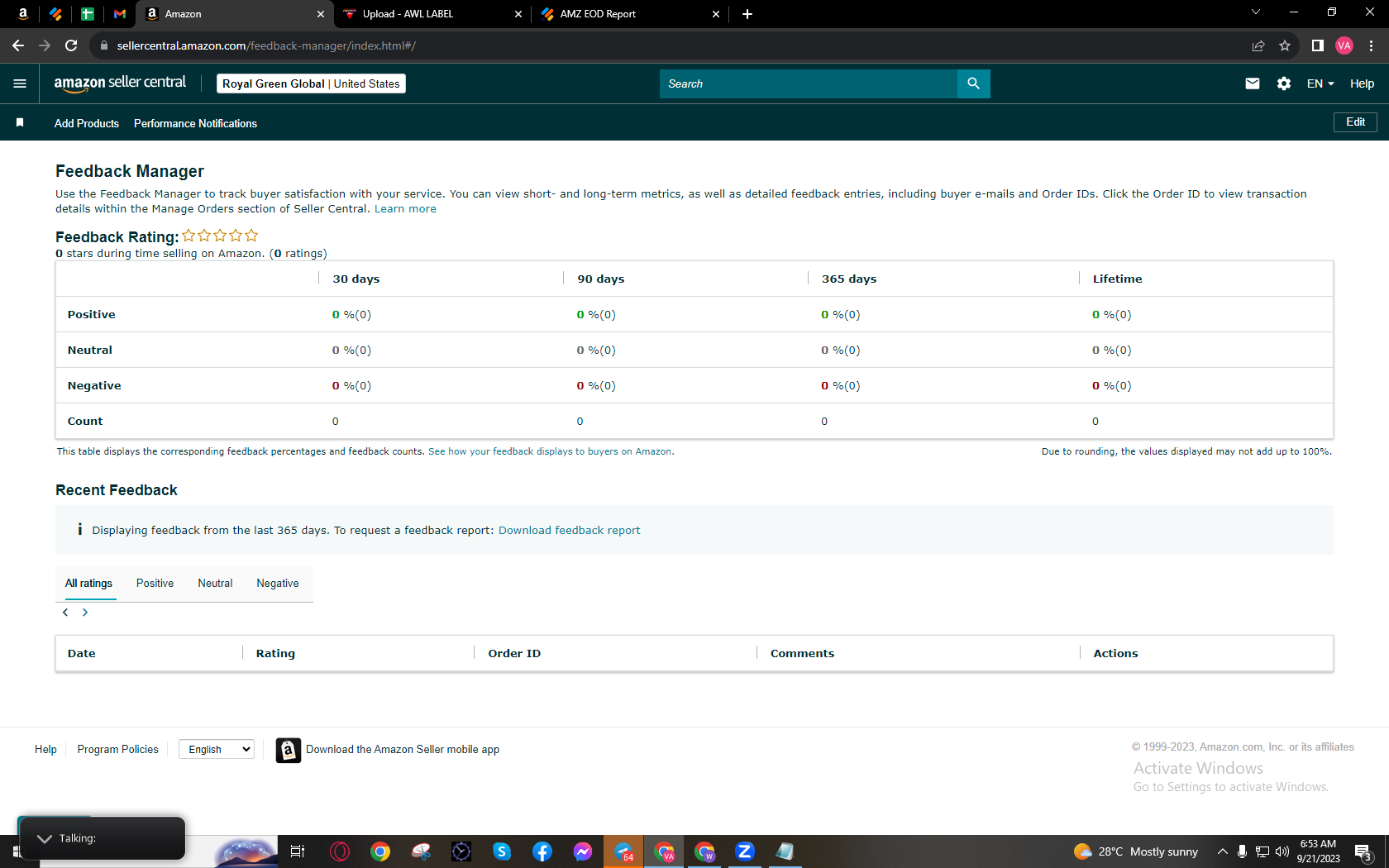The image size is (1389, 868).
Task: Click the 30 days column header
Action: (356, 279)
